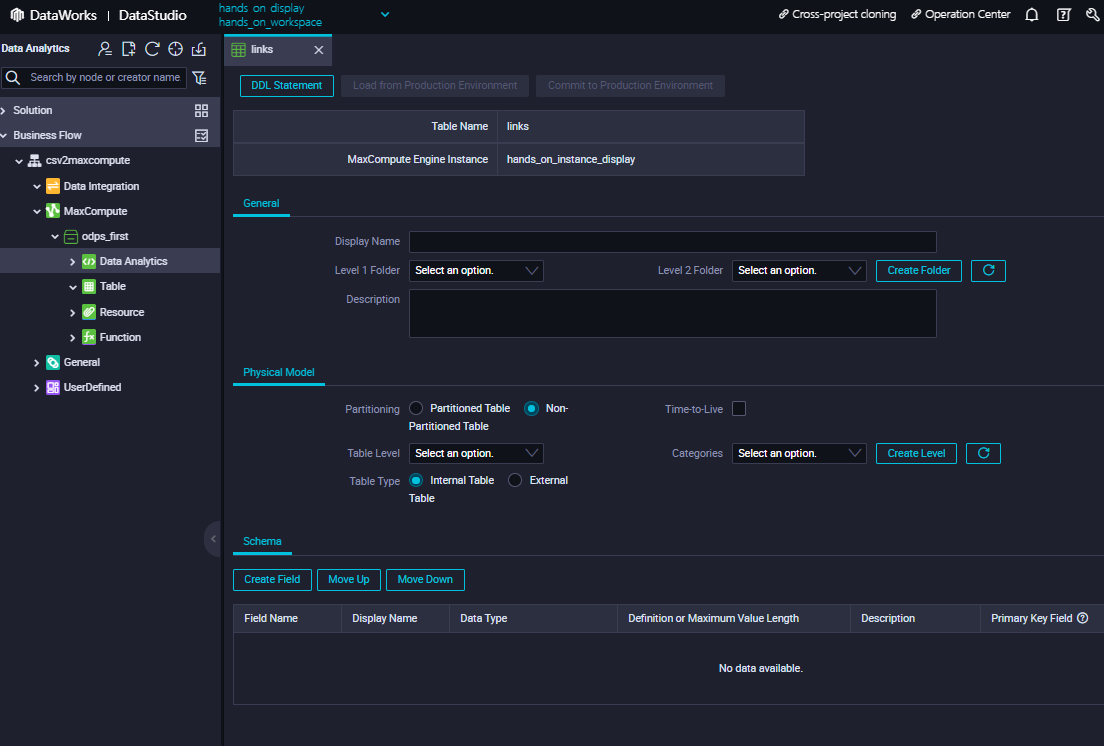Select the MaxCompute engine icon

tap(53, 211)
